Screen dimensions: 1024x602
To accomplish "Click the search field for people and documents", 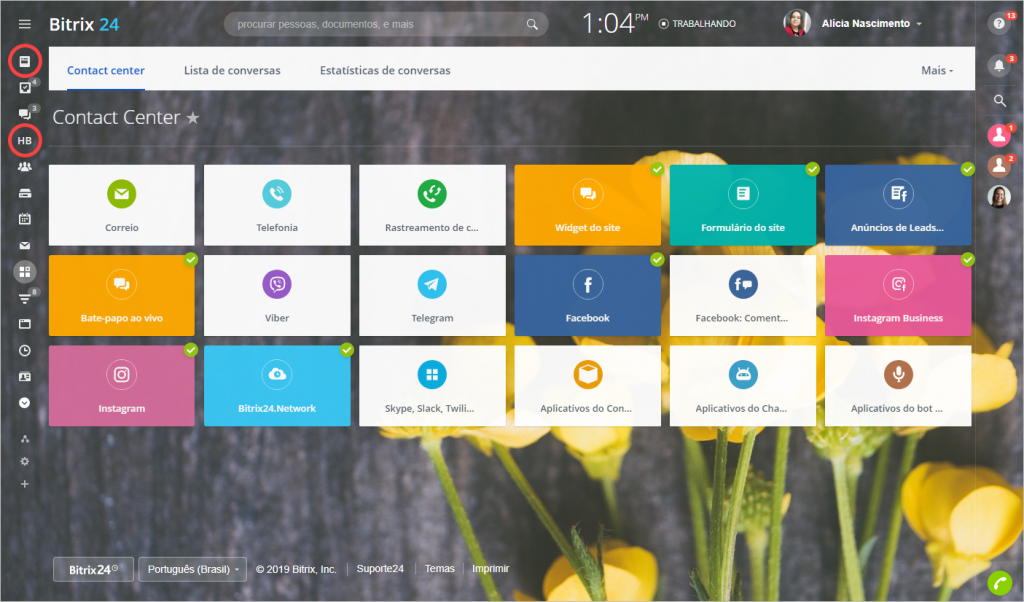I will coord(380,24).
